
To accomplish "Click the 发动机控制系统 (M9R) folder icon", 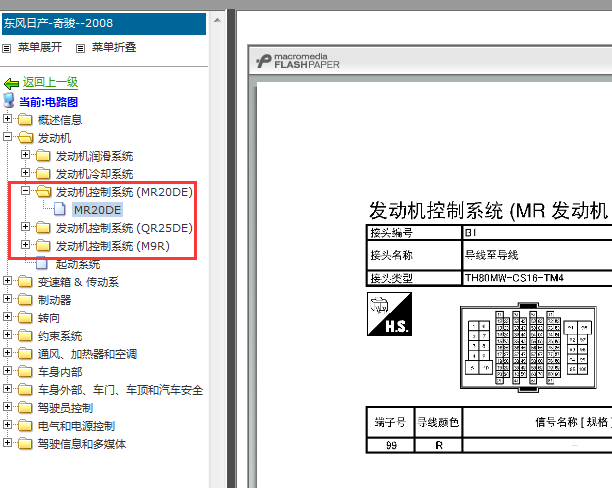I will point(43,245).
